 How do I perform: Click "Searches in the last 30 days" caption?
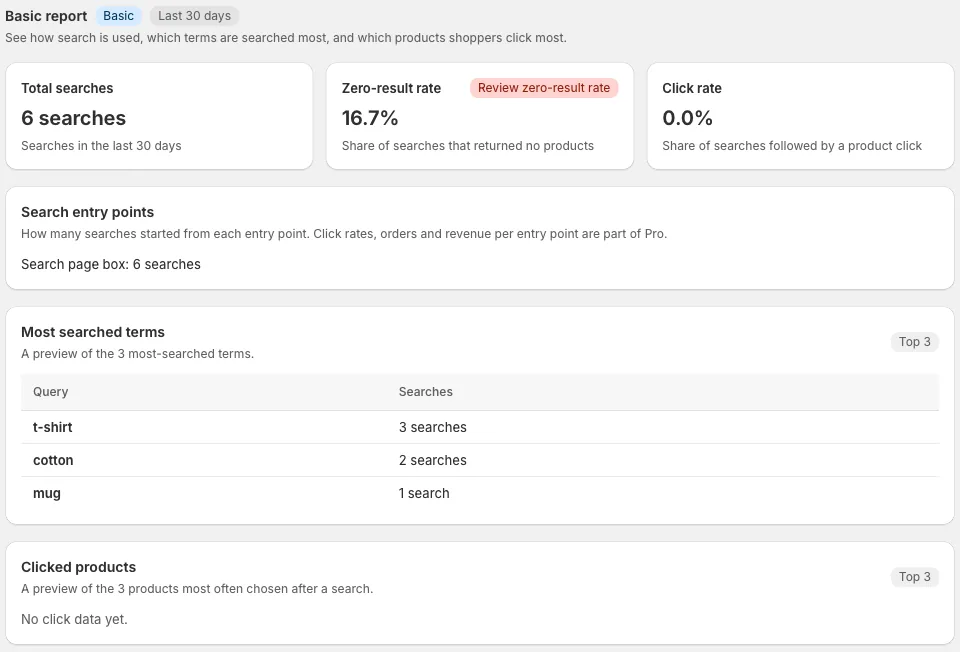point(101,146)
